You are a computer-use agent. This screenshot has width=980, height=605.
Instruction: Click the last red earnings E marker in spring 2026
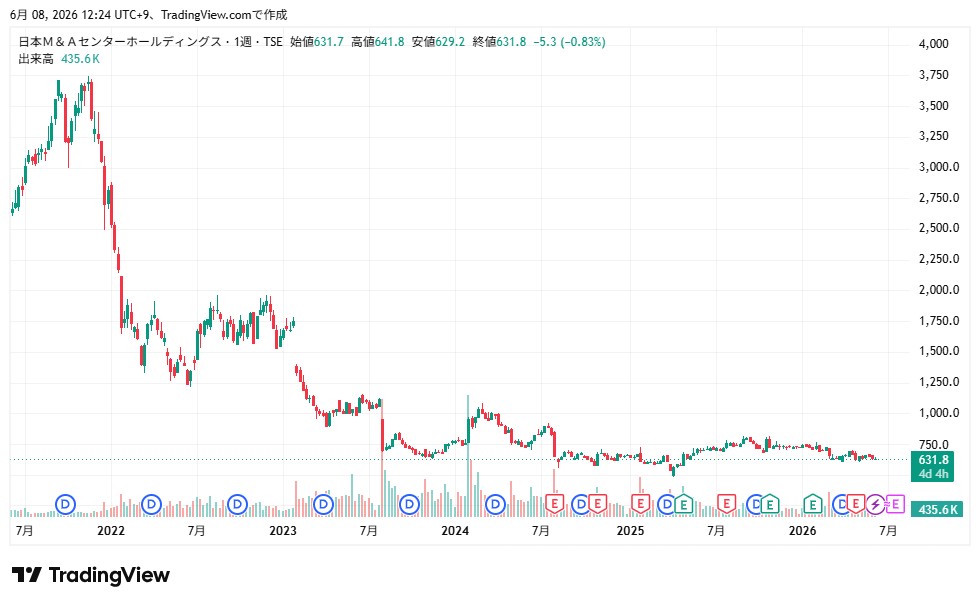(x=856, y=504)
